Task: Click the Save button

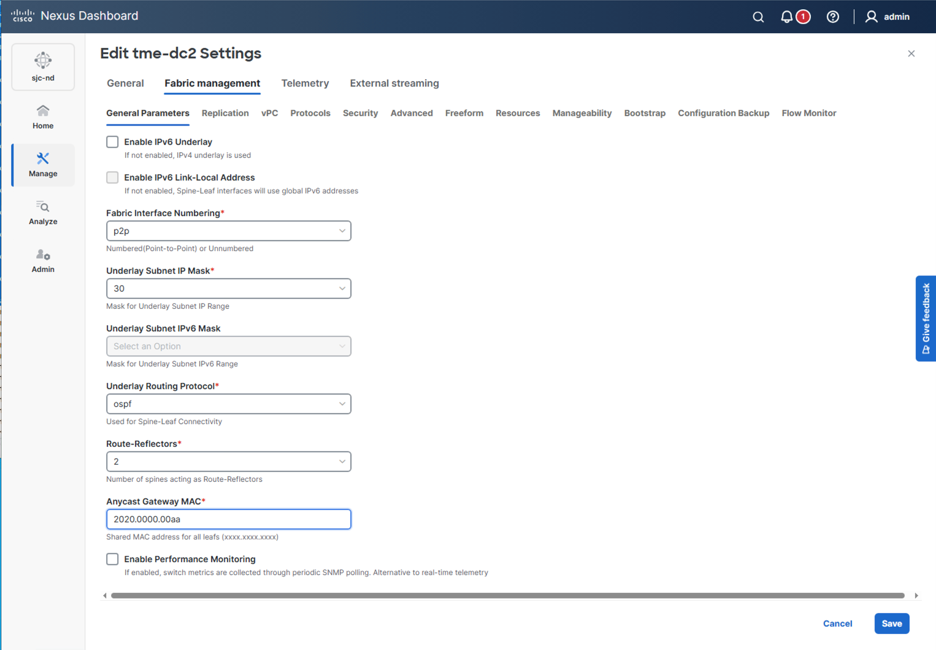Action: [892, 624]
